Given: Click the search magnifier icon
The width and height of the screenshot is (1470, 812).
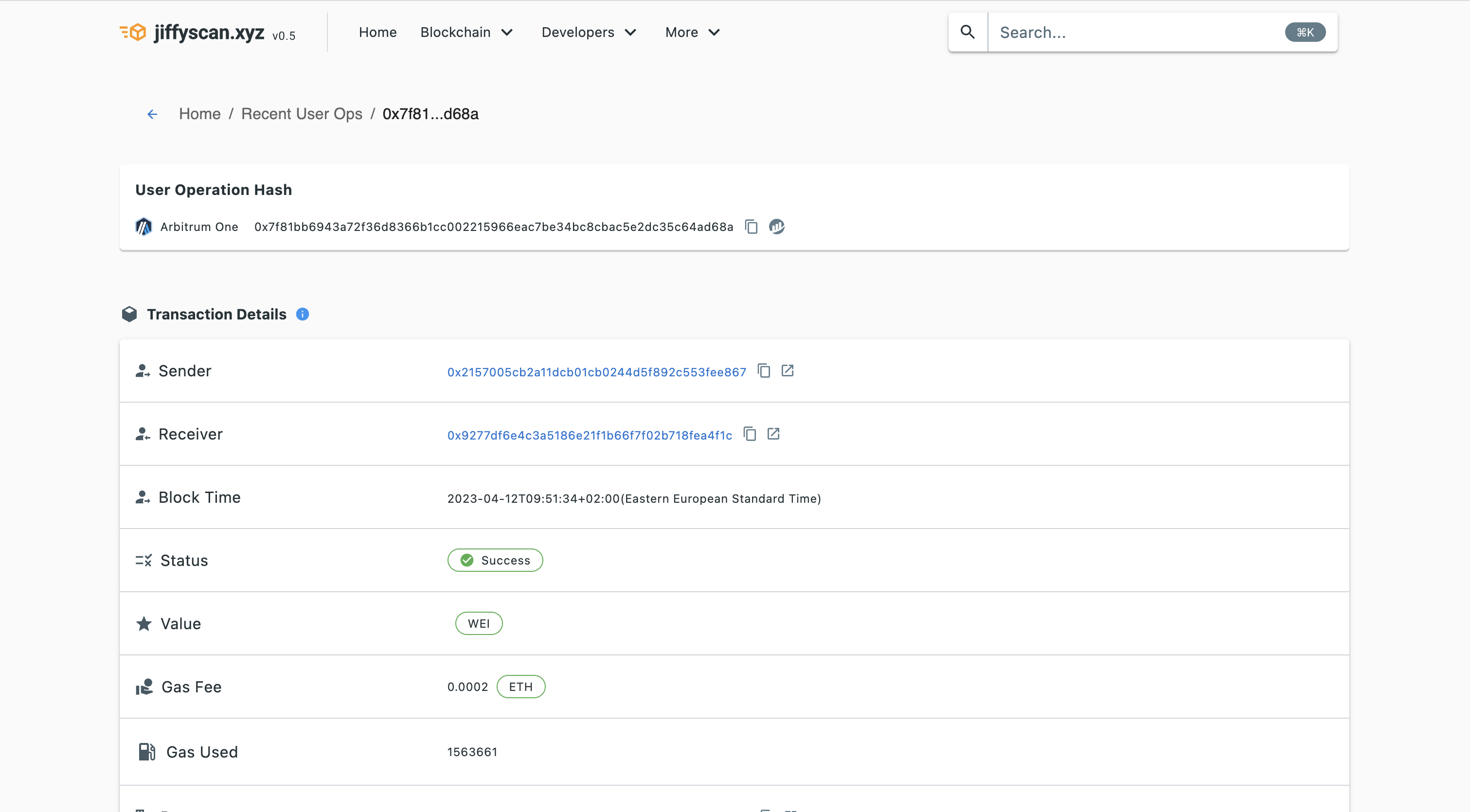Looking at the screenshot, I should 967,33.
